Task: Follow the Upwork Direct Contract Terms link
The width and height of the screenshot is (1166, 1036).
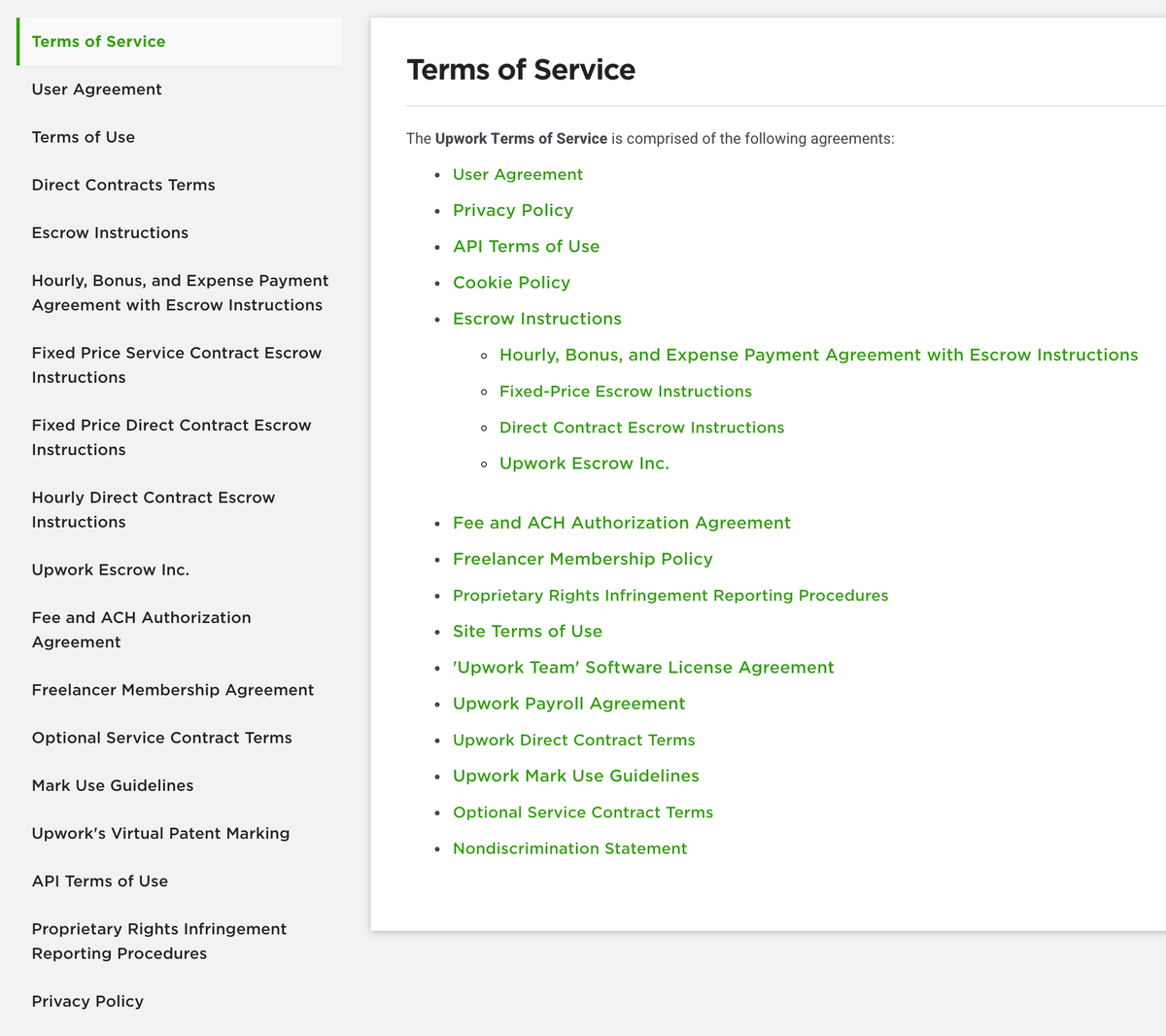Action: click(x=574, y=741)
